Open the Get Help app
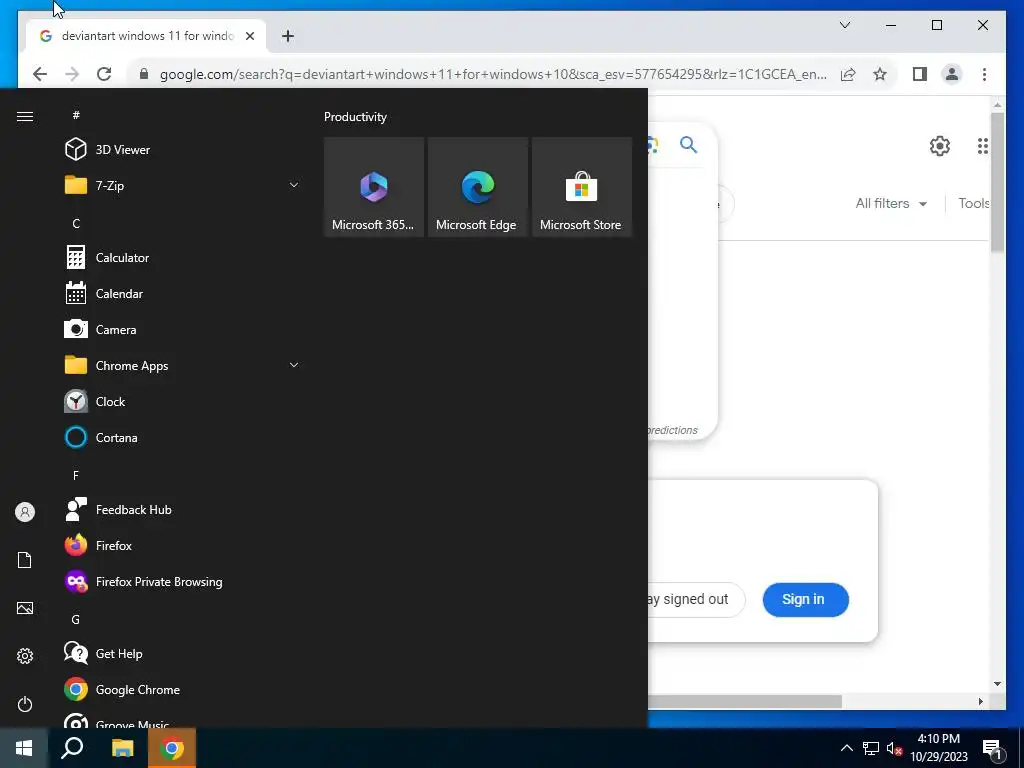Image resolution: width=1024 pixels, height=768 pixels. [x=183, y=653]
